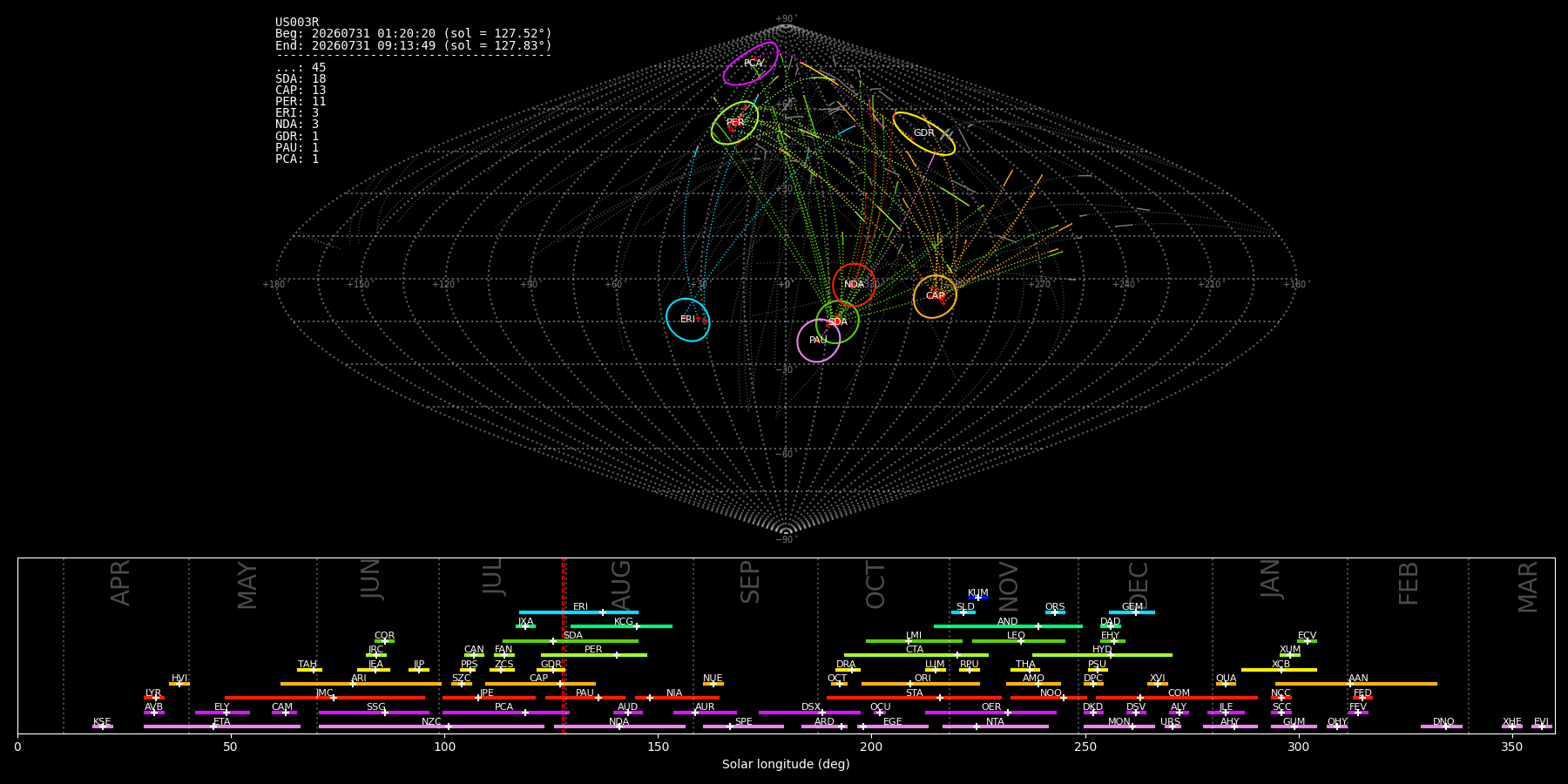The image size is (1568, 784).
Task: Click the Solar longitude axis label
Action: pos(786,764)
